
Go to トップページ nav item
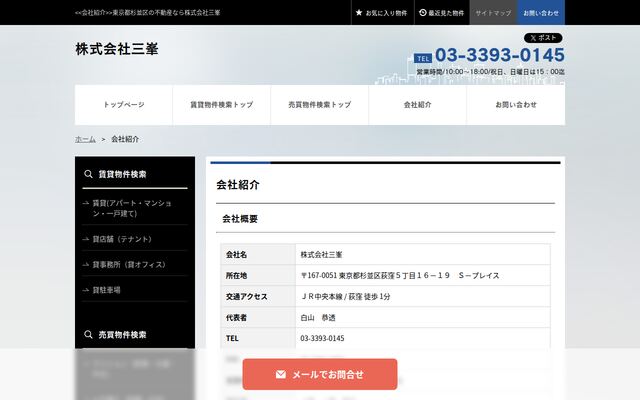click(124, 105)
